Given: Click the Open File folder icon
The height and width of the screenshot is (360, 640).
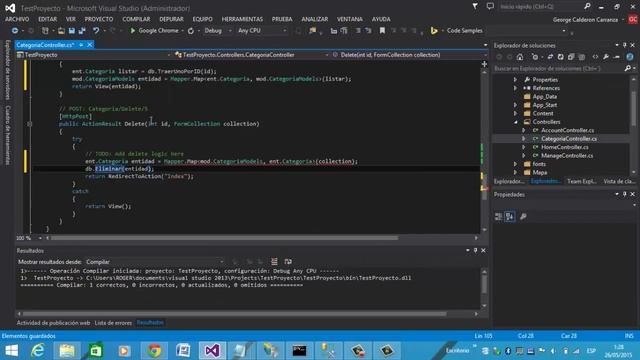Looking at the screenshot, I should (61, 31).
